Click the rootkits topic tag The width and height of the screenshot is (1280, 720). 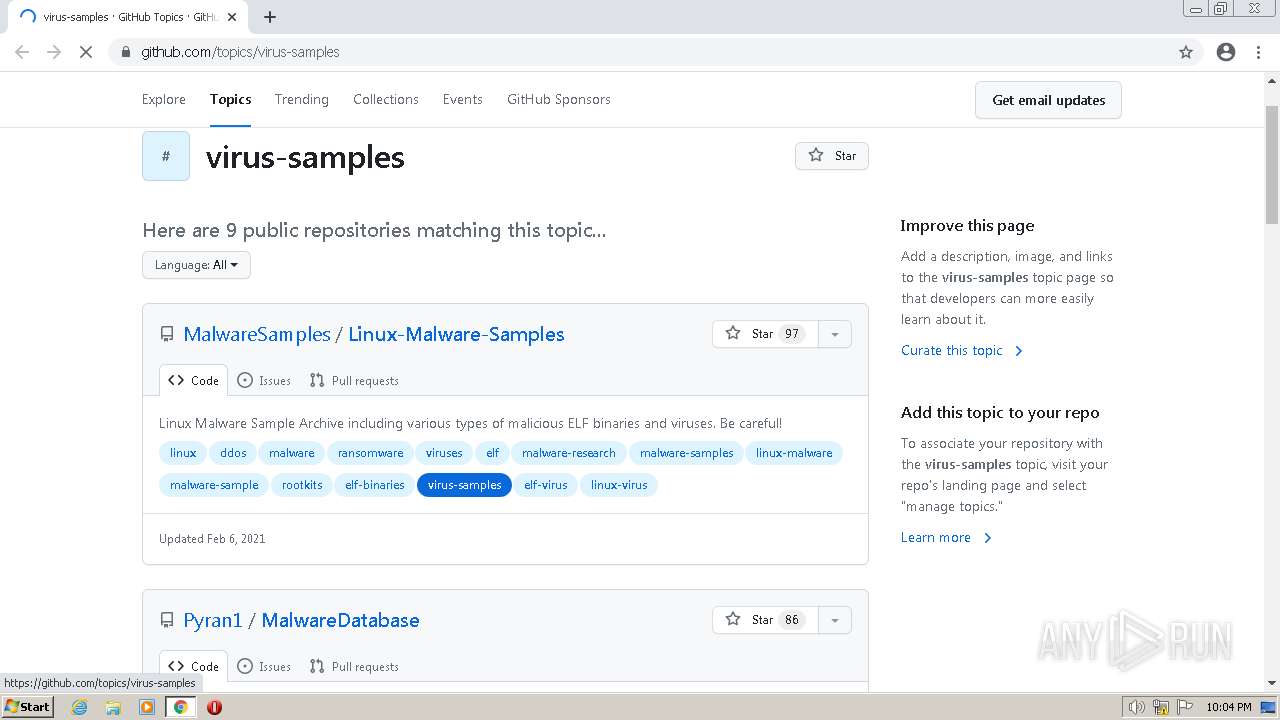(x=302, y=485)
